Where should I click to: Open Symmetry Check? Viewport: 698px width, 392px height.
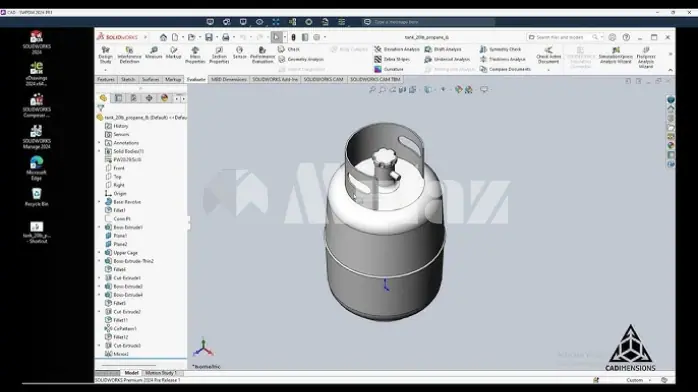click(500, 49)
